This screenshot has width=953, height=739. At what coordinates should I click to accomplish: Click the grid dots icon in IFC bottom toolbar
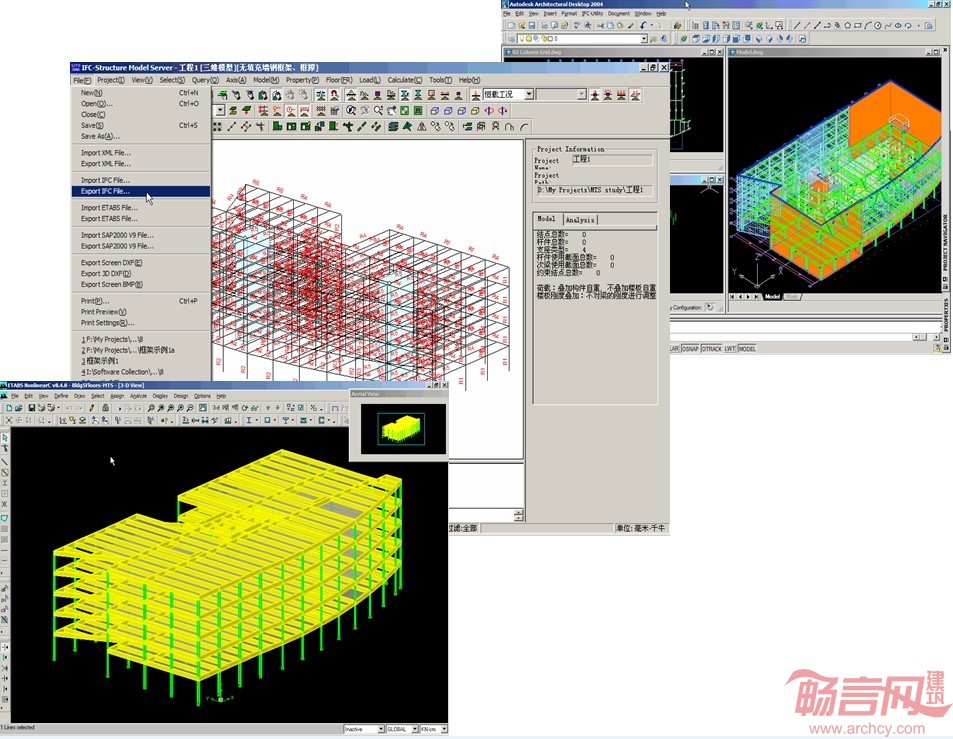[x=217, y=126]
